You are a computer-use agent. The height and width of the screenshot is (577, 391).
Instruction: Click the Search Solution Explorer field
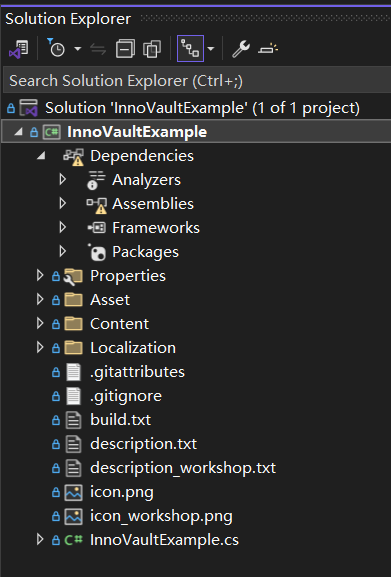pyautogui.click(x=197, y=81)
